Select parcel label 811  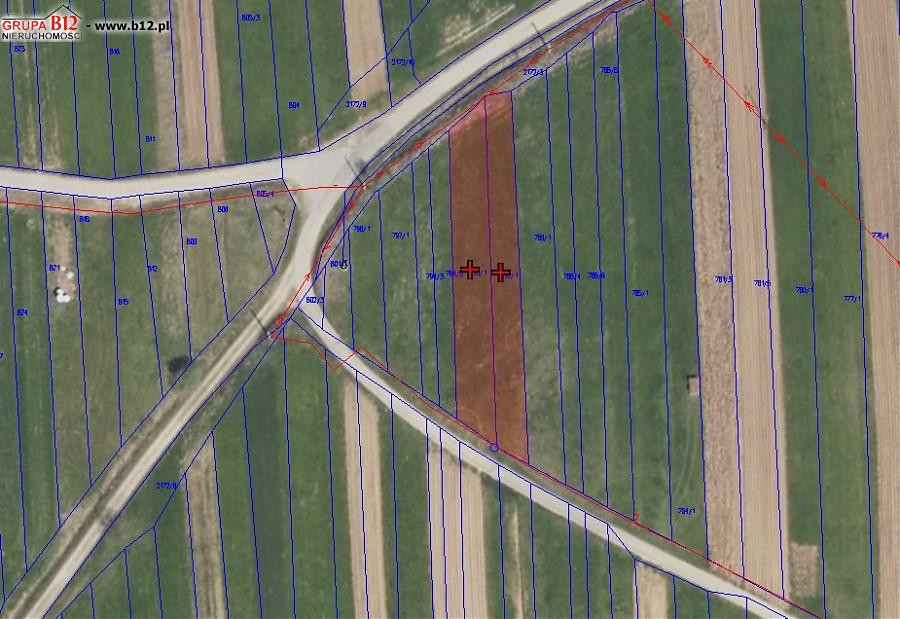[x=150, y=139]
